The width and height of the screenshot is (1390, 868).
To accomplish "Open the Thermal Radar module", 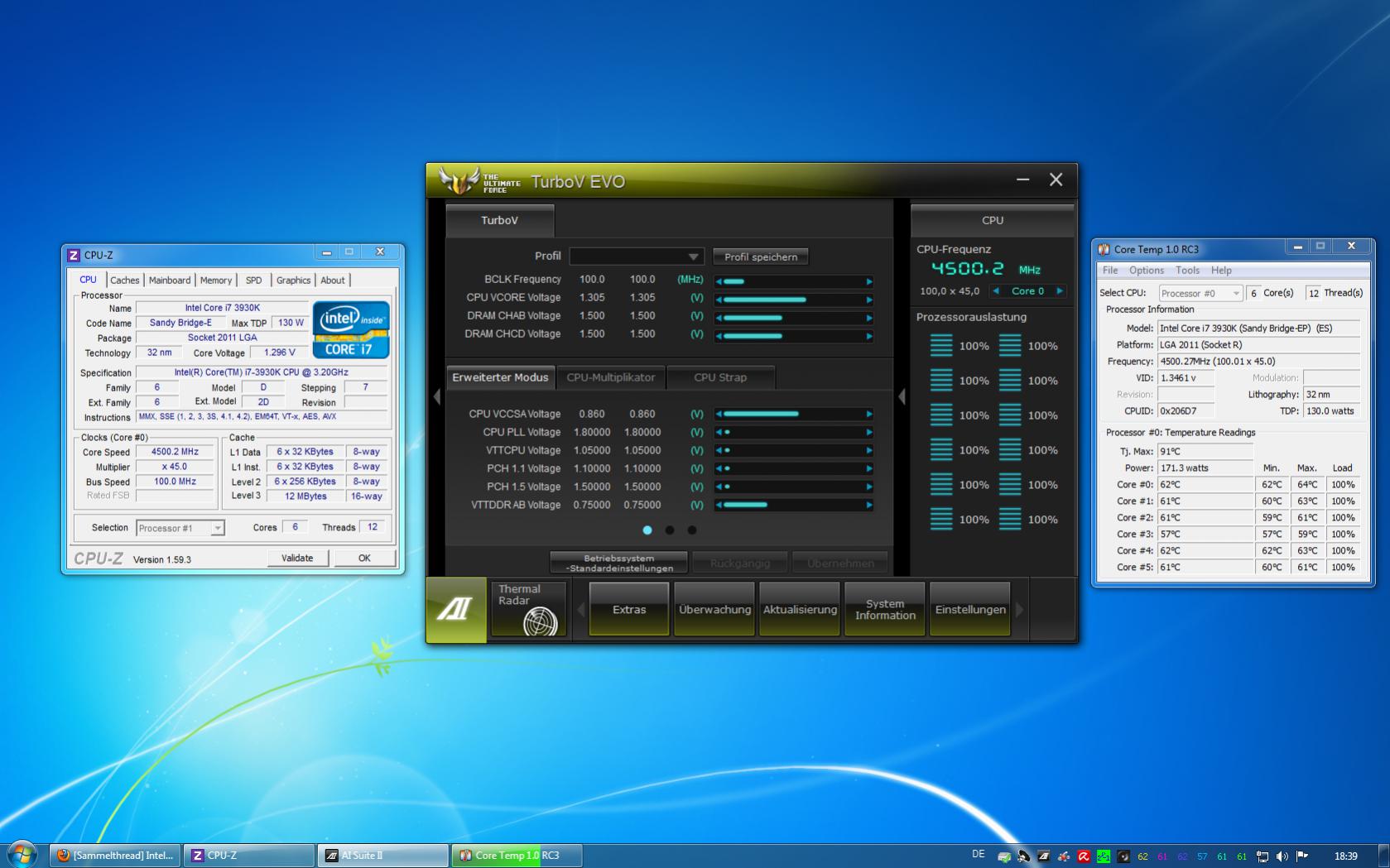I will (x=529, y=609).
